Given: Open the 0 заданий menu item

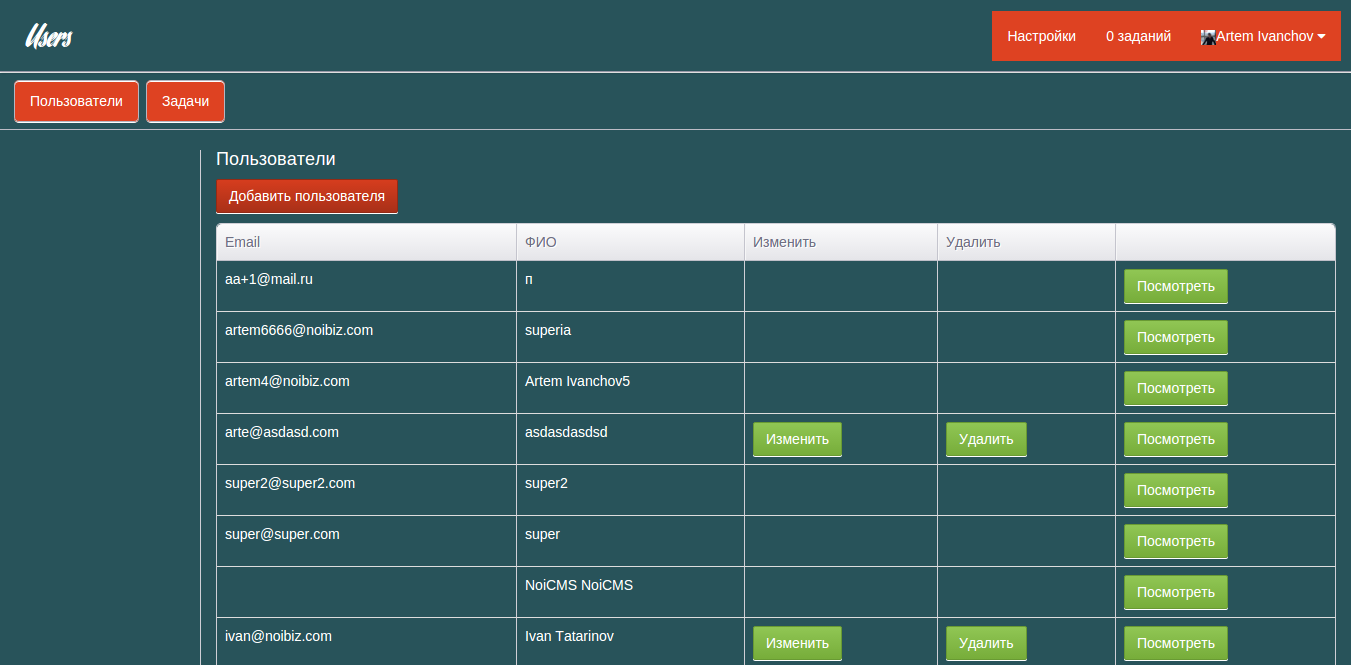Looking at the screenshot, I should [x=1138, y=36].
